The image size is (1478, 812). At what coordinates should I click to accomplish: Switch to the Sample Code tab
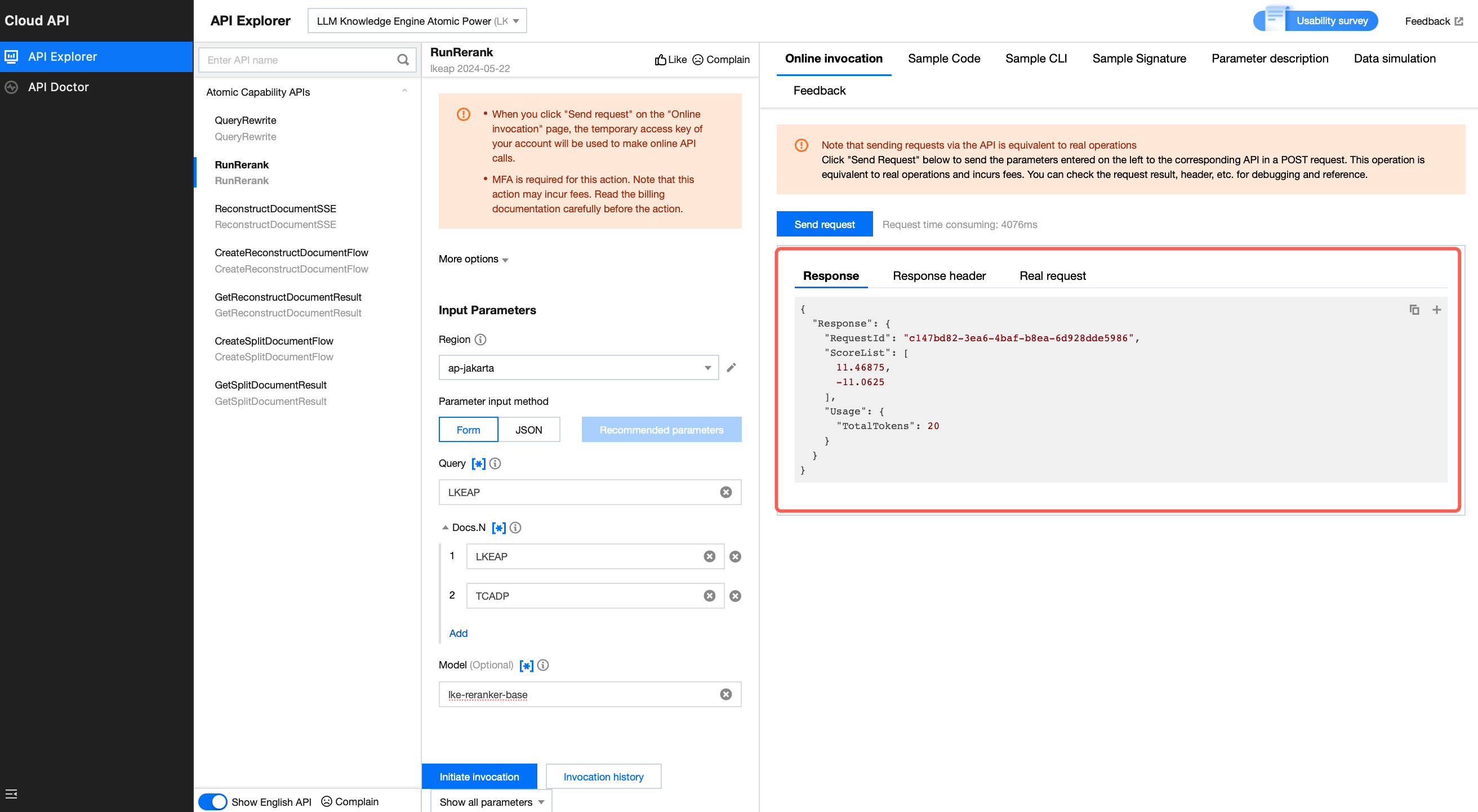tap(944, 59)
